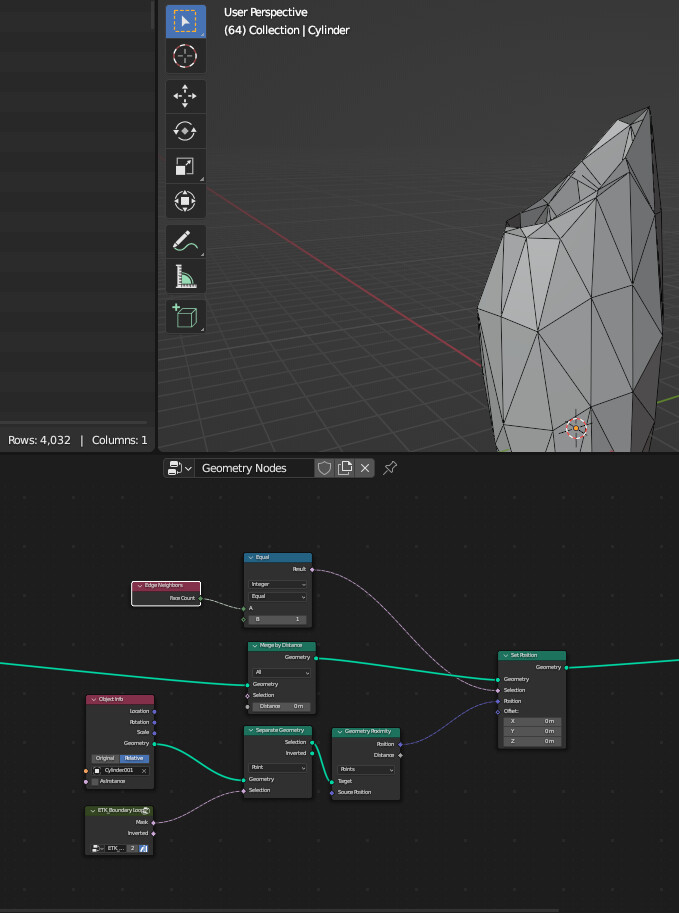Select the Select Box tool
Image resolution: width=679 pixels, height=913 pixels.
pyautogui.click(x=185, y=22)
